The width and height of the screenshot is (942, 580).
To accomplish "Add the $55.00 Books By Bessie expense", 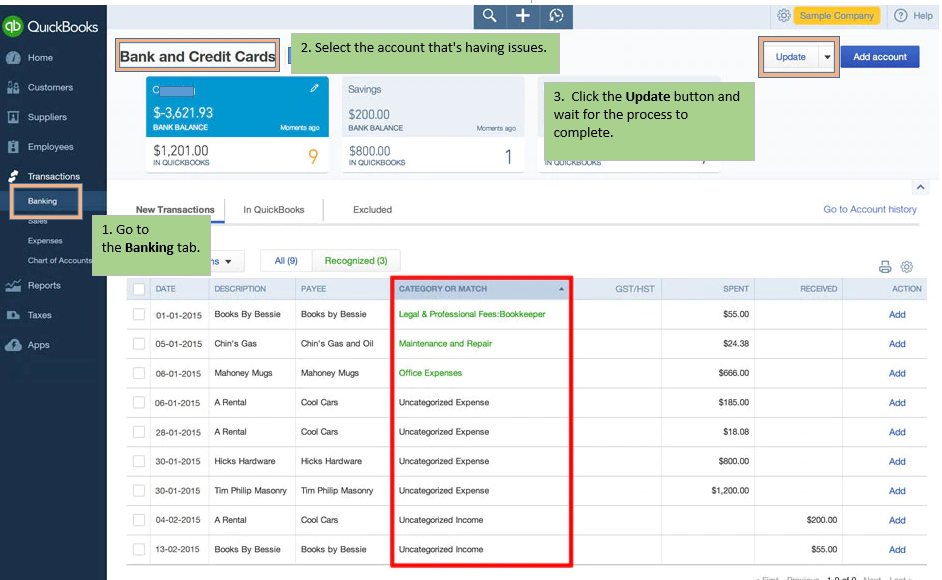I will (897, 314).
